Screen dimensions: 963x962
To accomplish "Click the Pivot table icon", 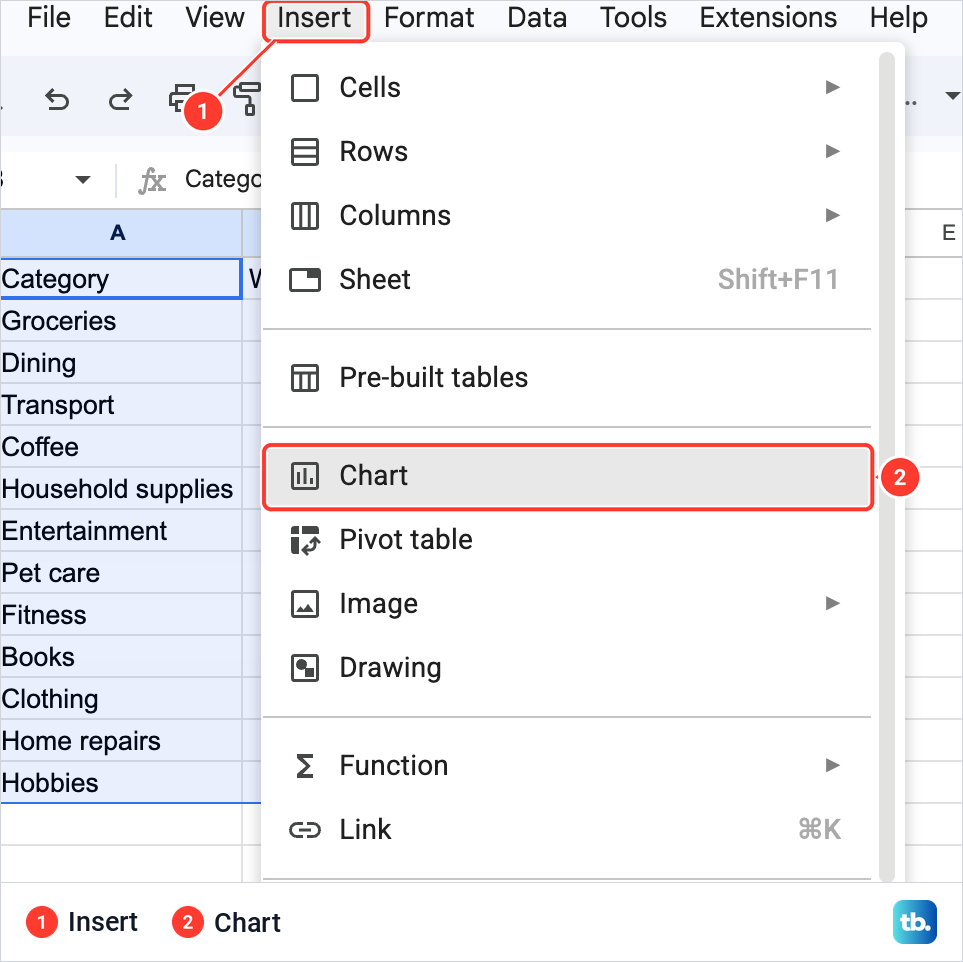I will coord(305,540).
